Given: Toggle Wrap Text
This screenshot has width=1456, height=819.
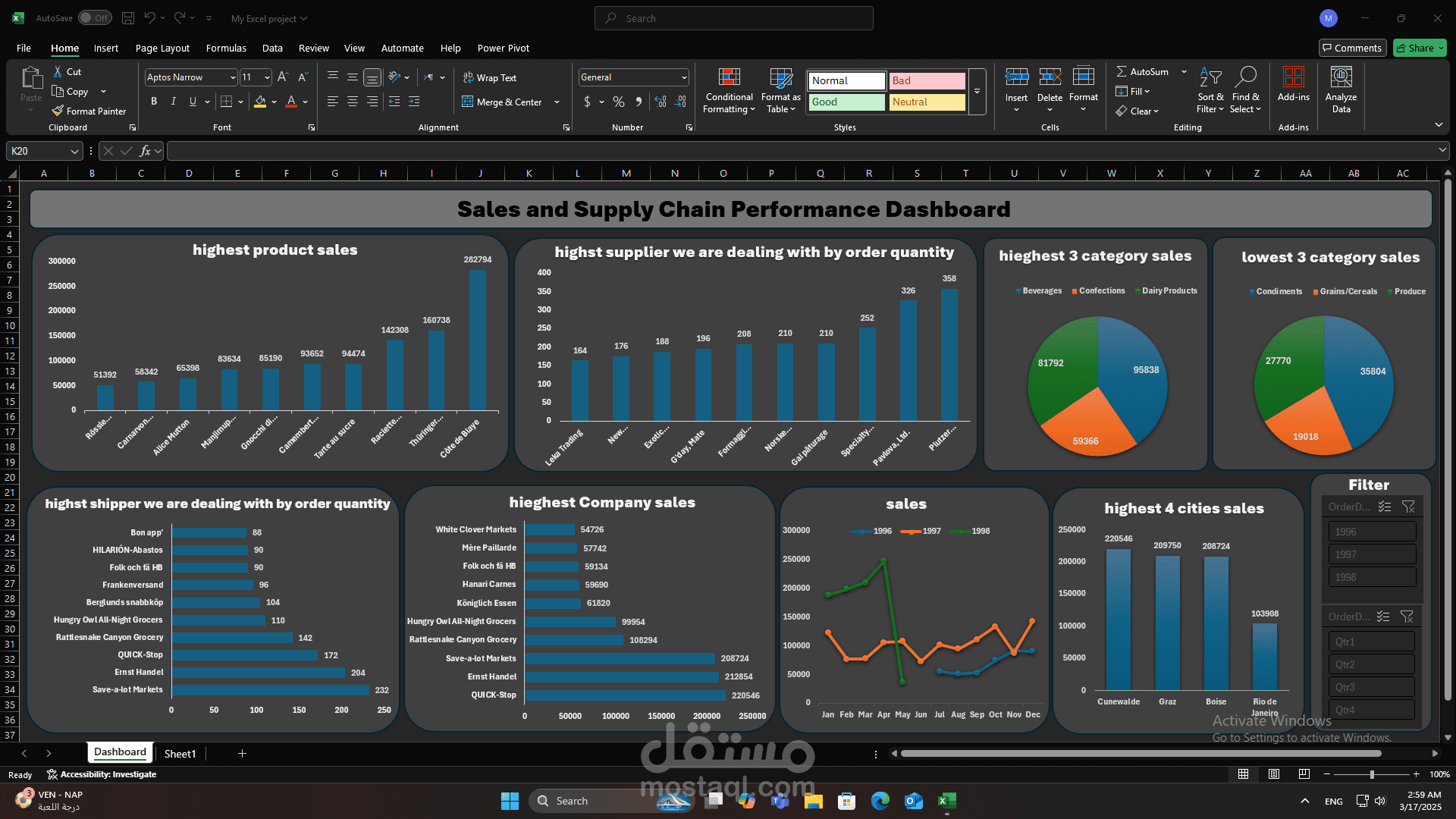Looking at the screenshot, I should pos(489,78).
